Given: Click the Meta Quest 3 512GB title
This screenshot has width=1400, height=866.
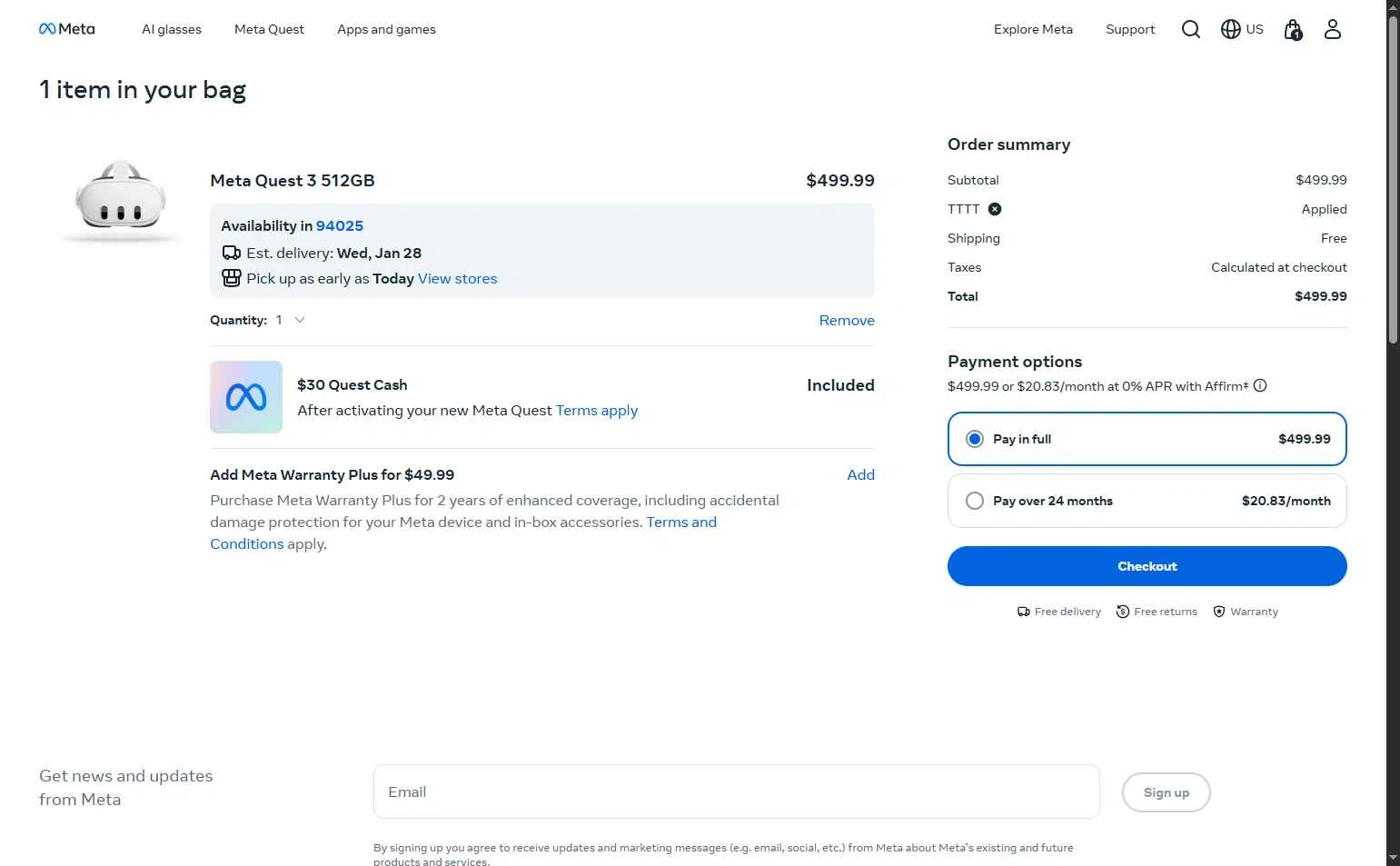Looking at the screenshot, I should [293, 180].
